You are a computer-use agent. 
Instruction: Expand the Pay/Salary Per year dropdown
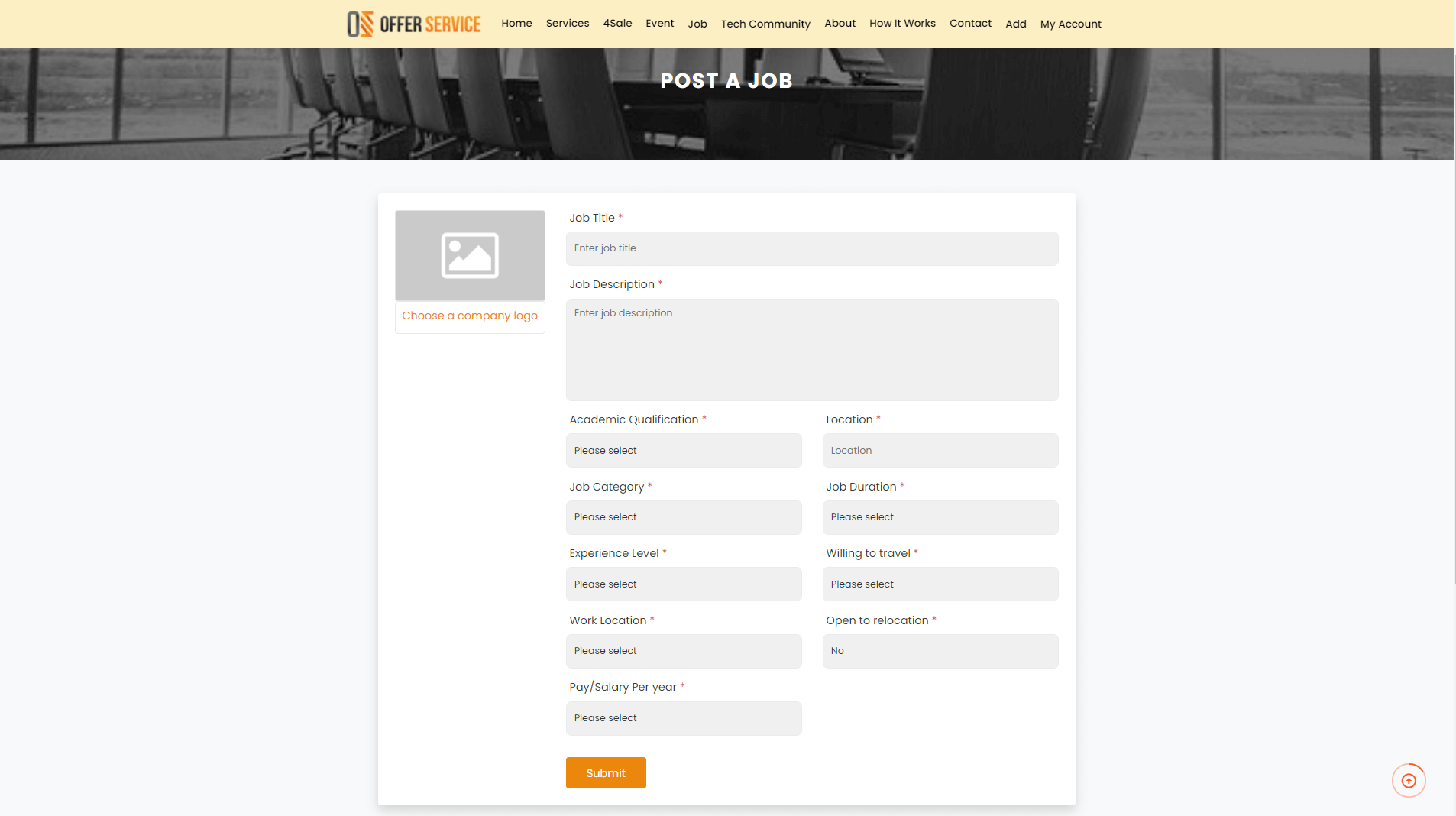point(684,718)
